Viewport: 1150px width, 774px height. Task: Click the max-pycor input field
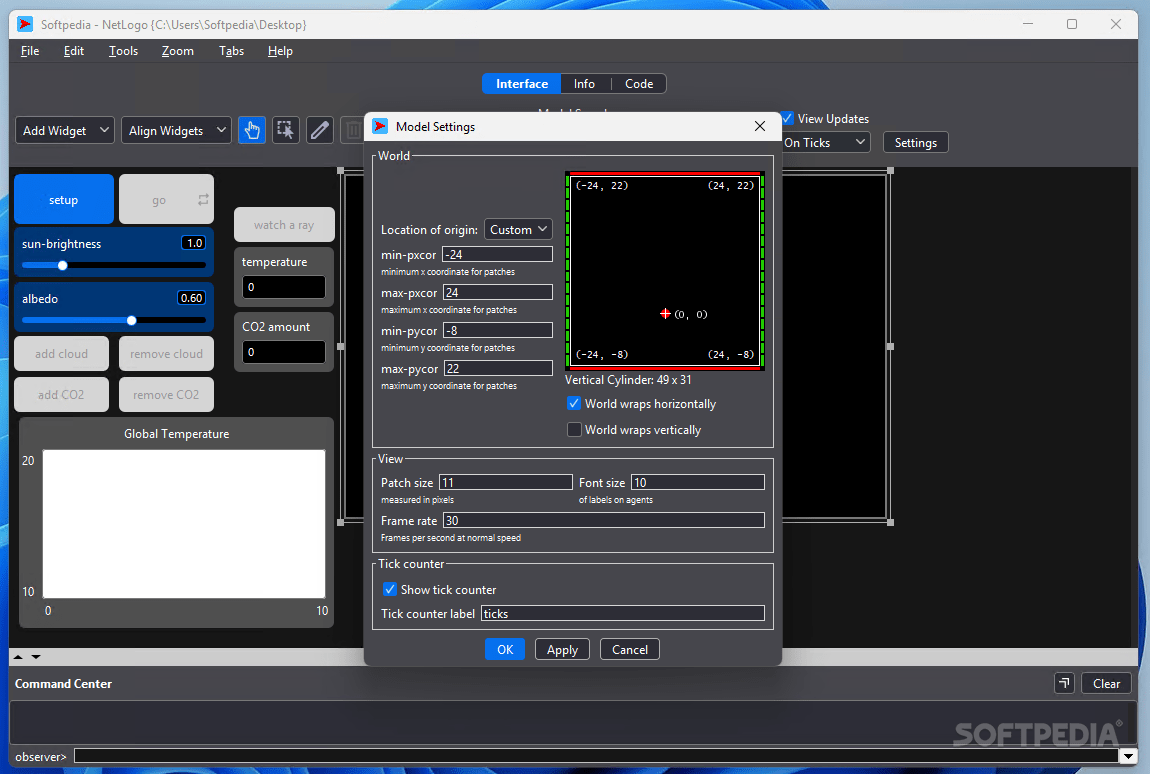(497, 368)
